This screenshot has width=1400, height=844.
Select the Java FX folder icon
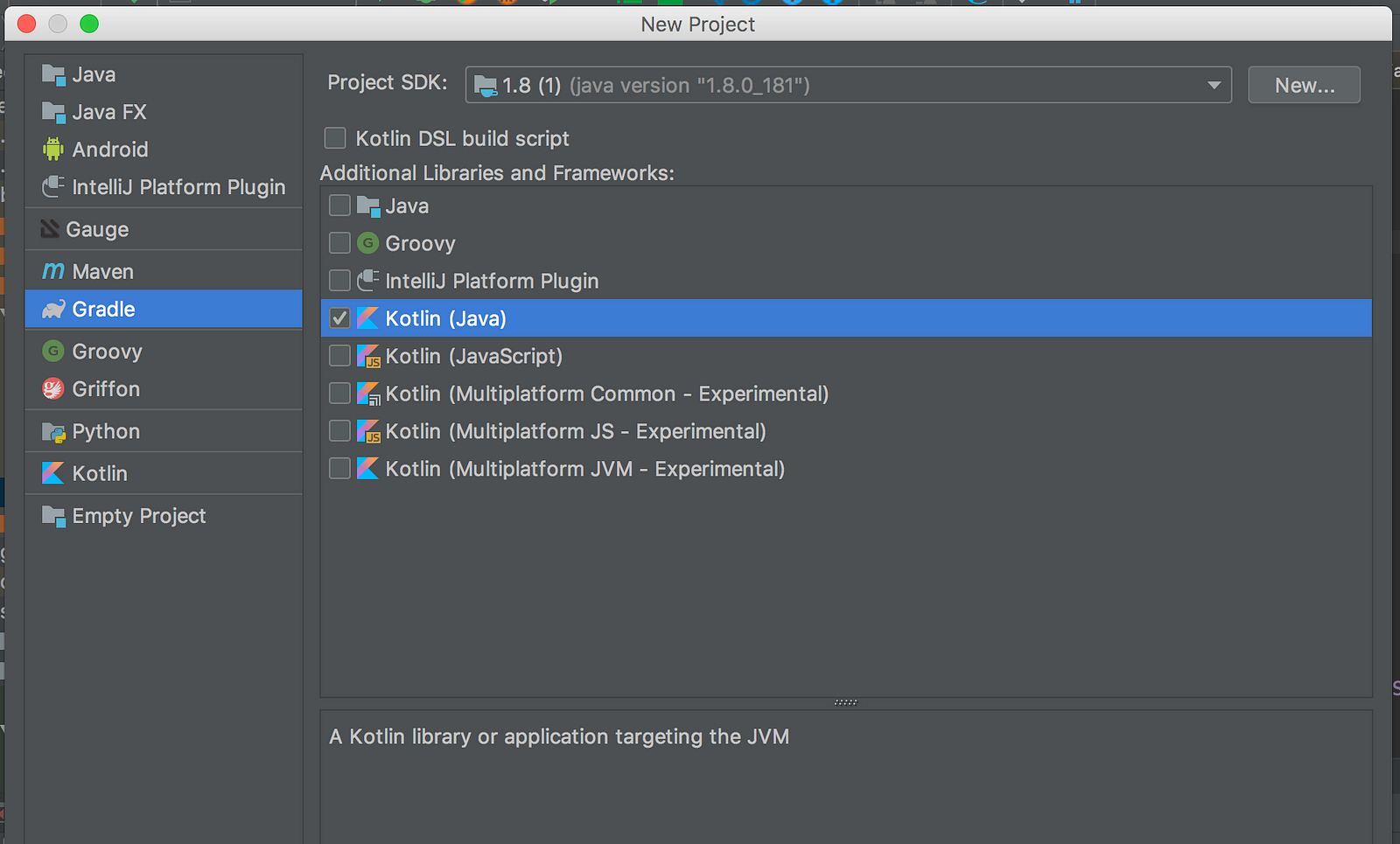pos(53,113)
